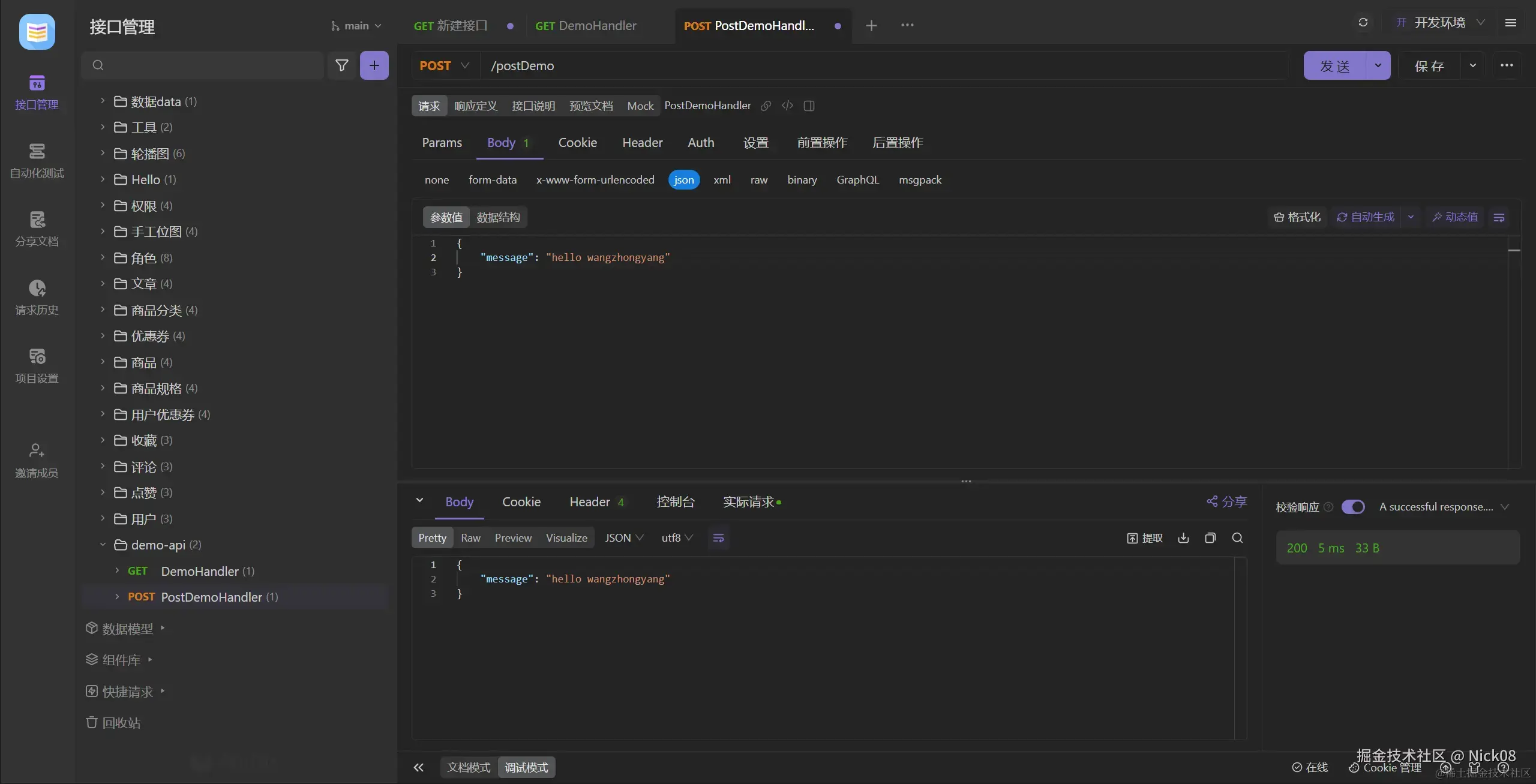Download the response with download icon
Image resolution: width=1536 pixels, height=784 pixels.
(1183, 538)
